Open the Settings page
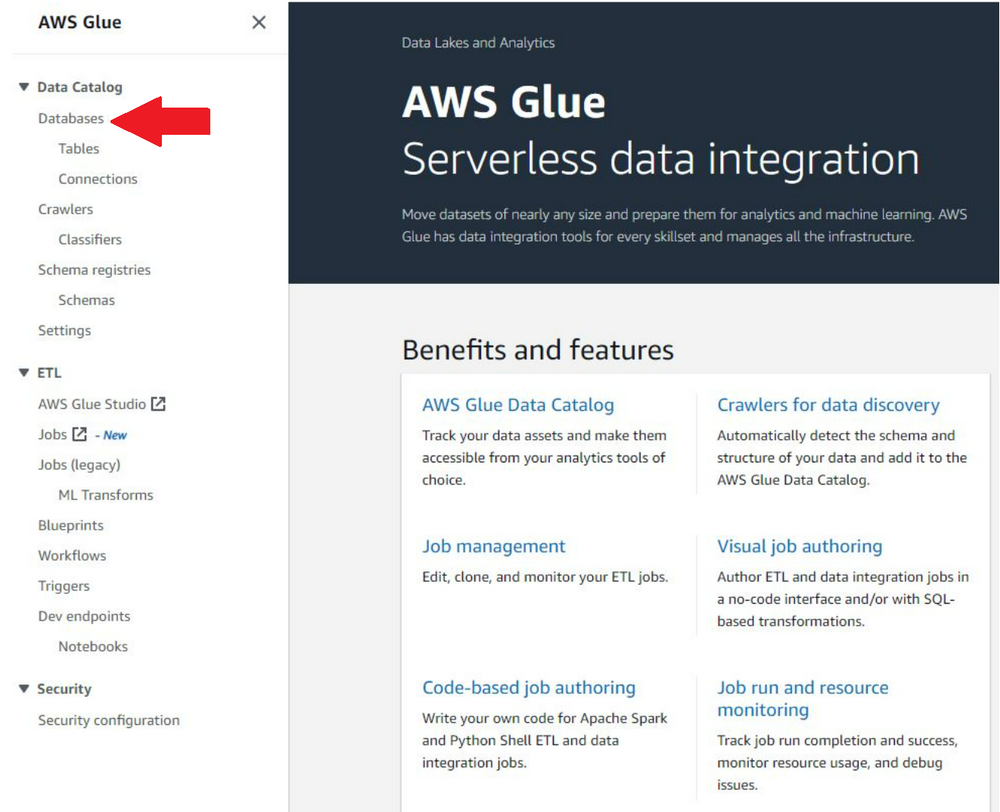Image resolution: width=1000 pixels, height=812 pixels. coord(64,330)
